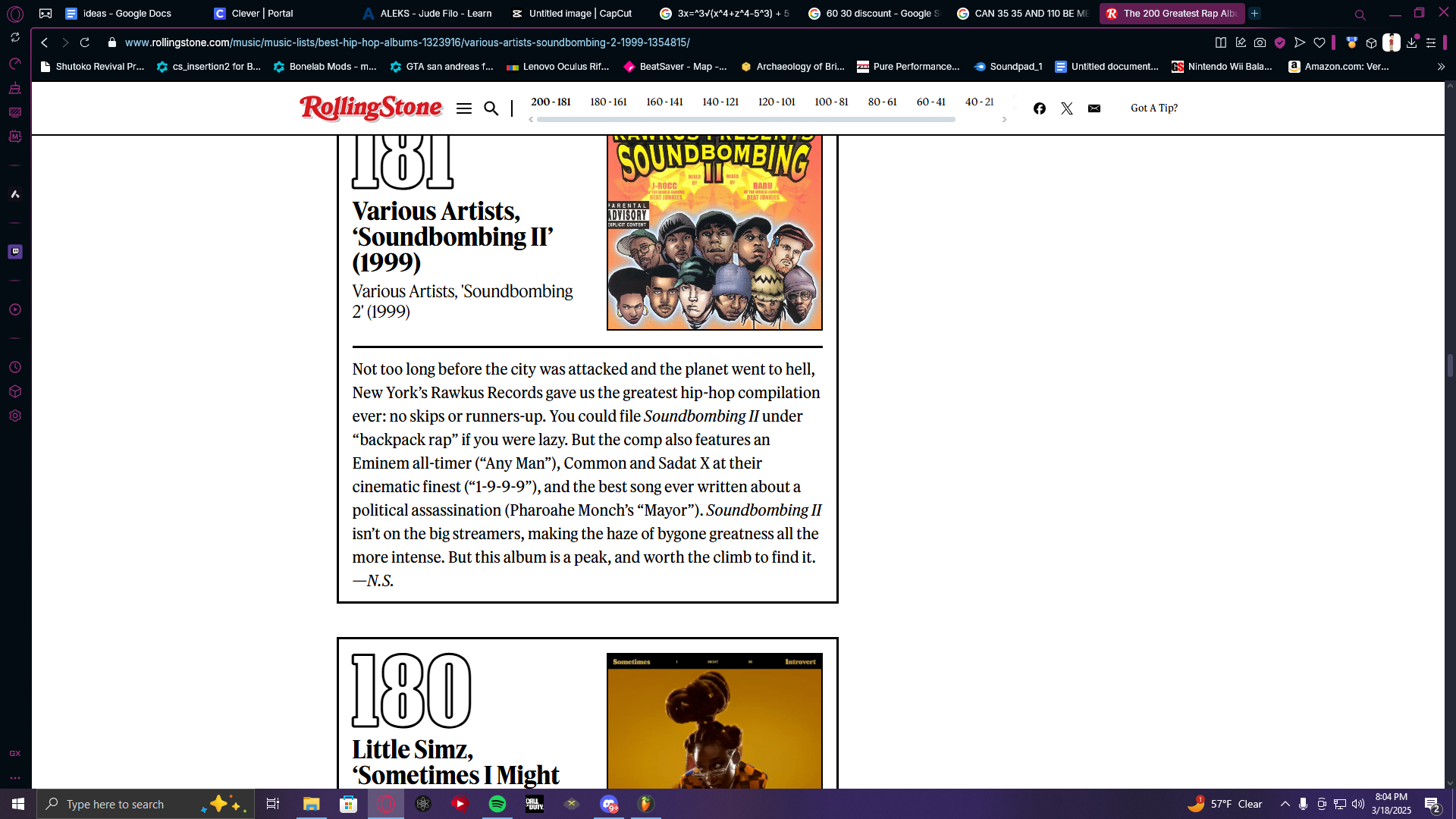The image size is (1456, 819).
Task: Open History clock icon in sidebar
Action: (15, 367)
